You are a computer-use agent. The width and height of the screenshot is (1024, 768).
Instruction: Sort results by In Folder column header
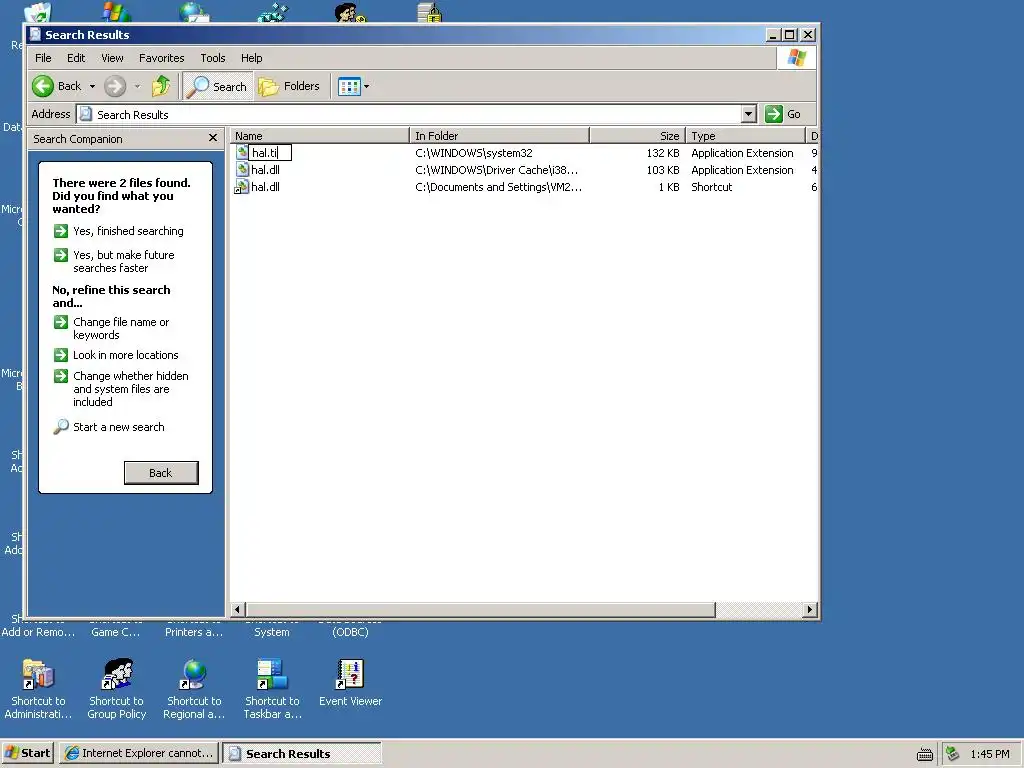[x=500, y=136]
